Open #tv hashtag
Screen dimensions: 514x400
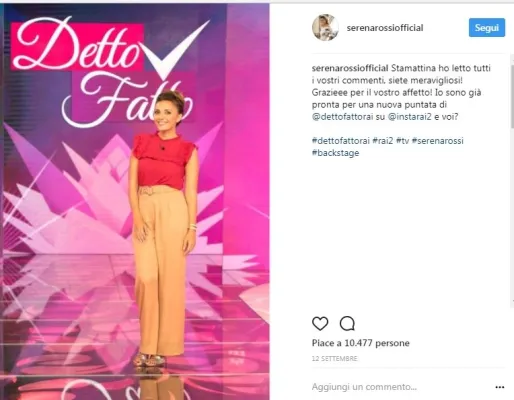point(402,141)
